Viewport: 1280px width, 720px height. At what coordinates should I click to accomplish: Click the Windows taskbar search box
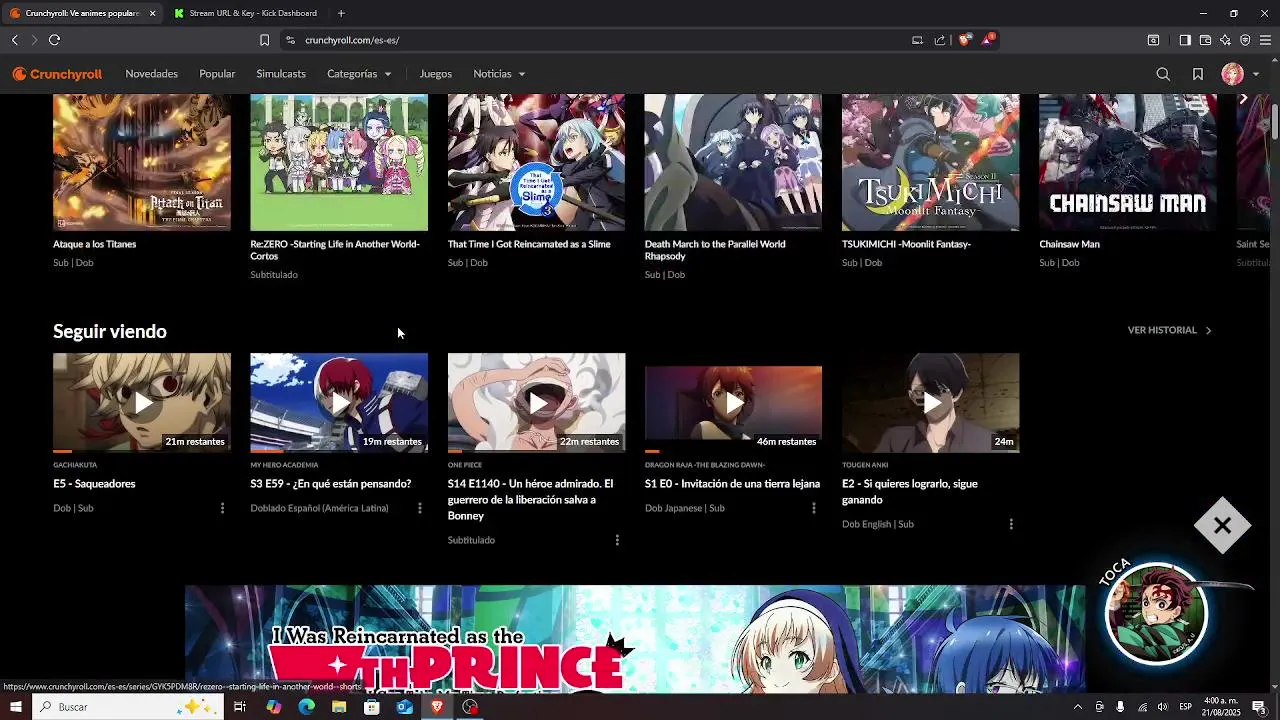[x=128, y=707]
